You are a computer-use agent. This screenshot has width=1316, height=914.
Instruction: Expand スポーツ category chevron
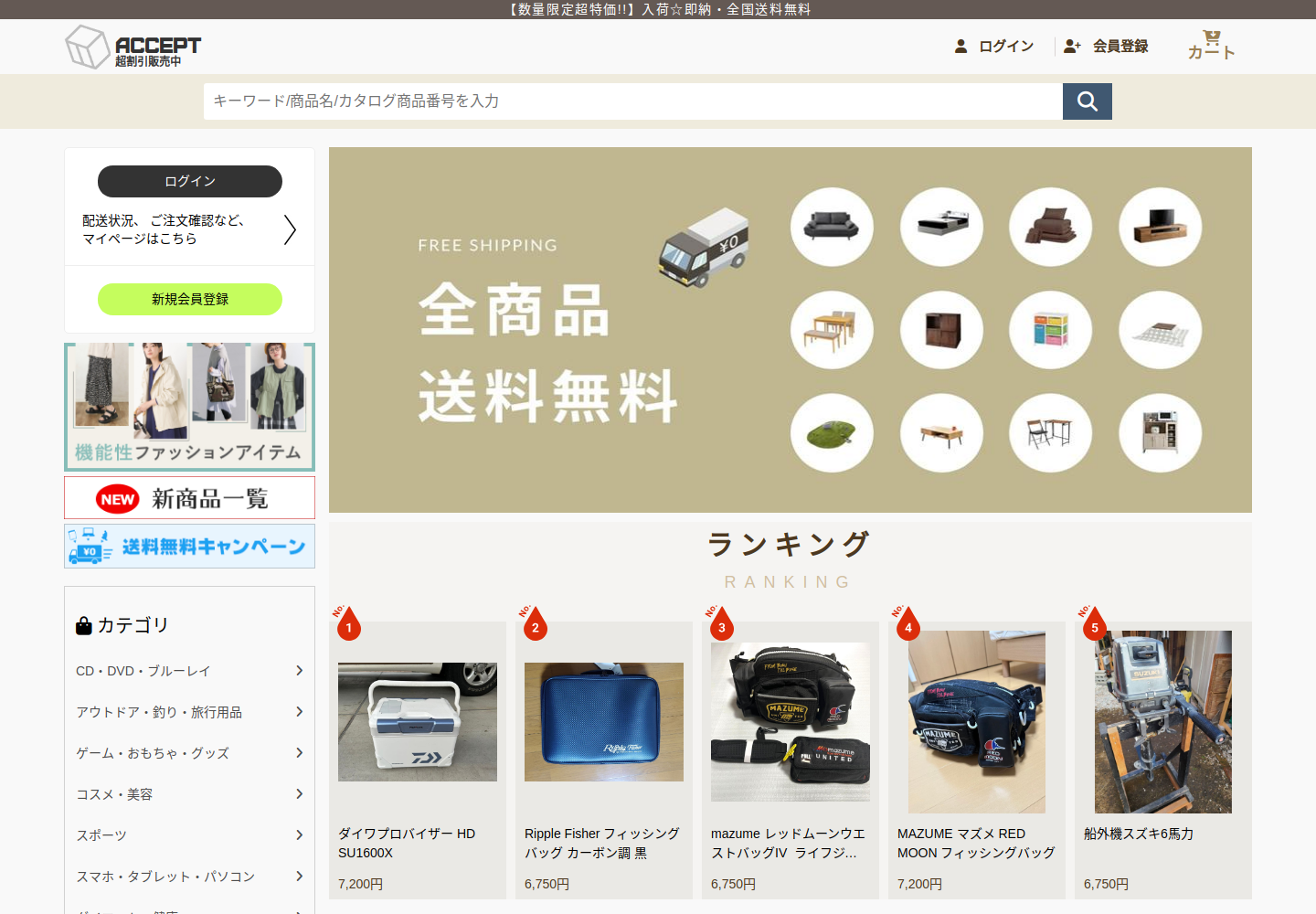click(x=299, y=835)
